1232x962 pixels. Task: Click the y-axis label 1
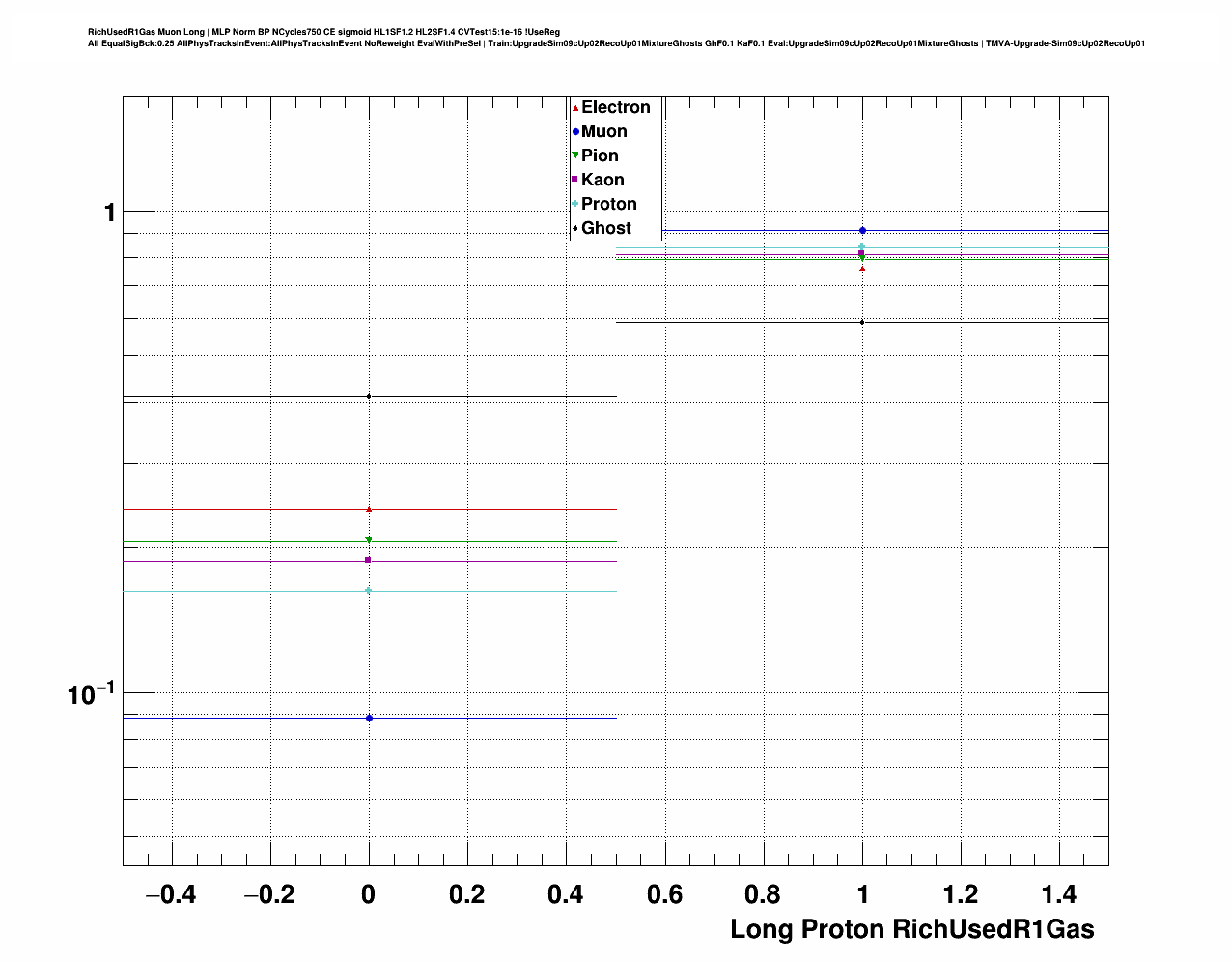(110, 212)
